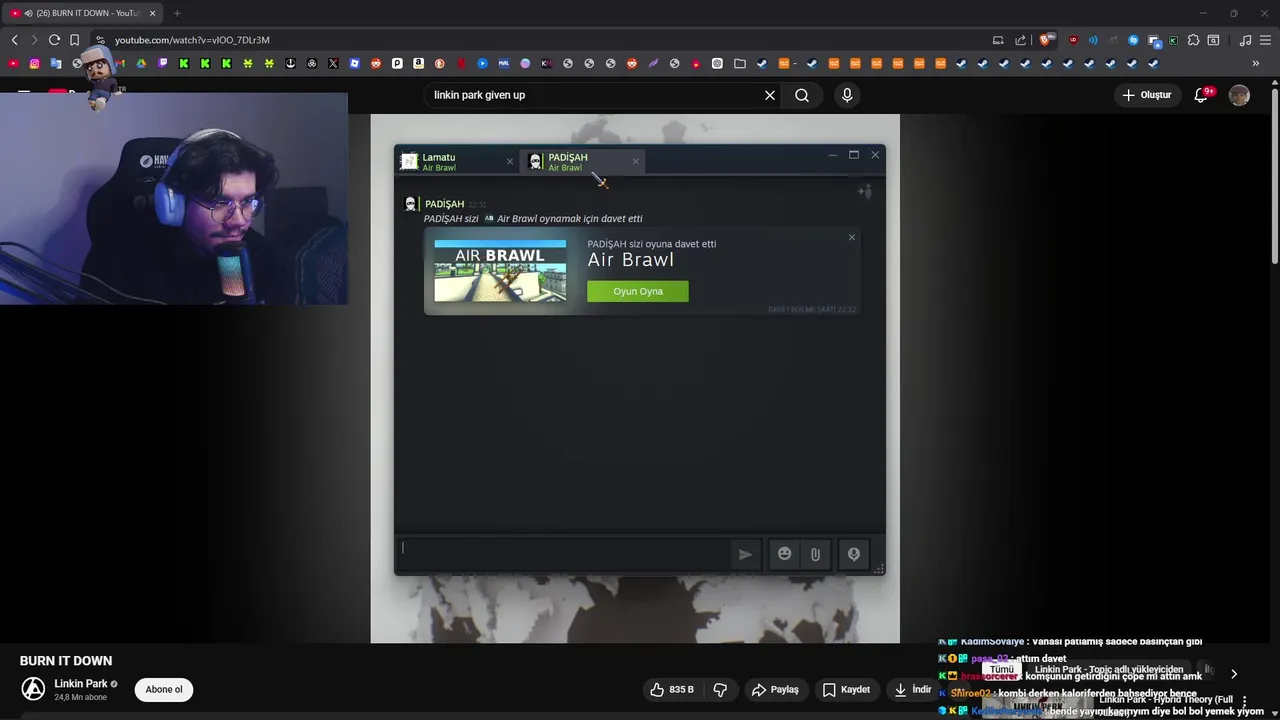Open the browser extensions puzzle icon
The height and width of the screenshot is (720, 1280).
tap(1193, 40)
